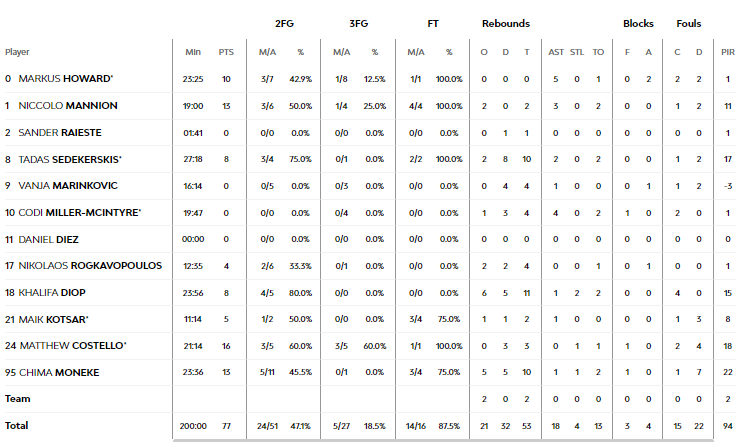Open Vanja Marinkovic's player page
Image resolution: width=736 pixels, height=442 pixels.
click(68, 186)
